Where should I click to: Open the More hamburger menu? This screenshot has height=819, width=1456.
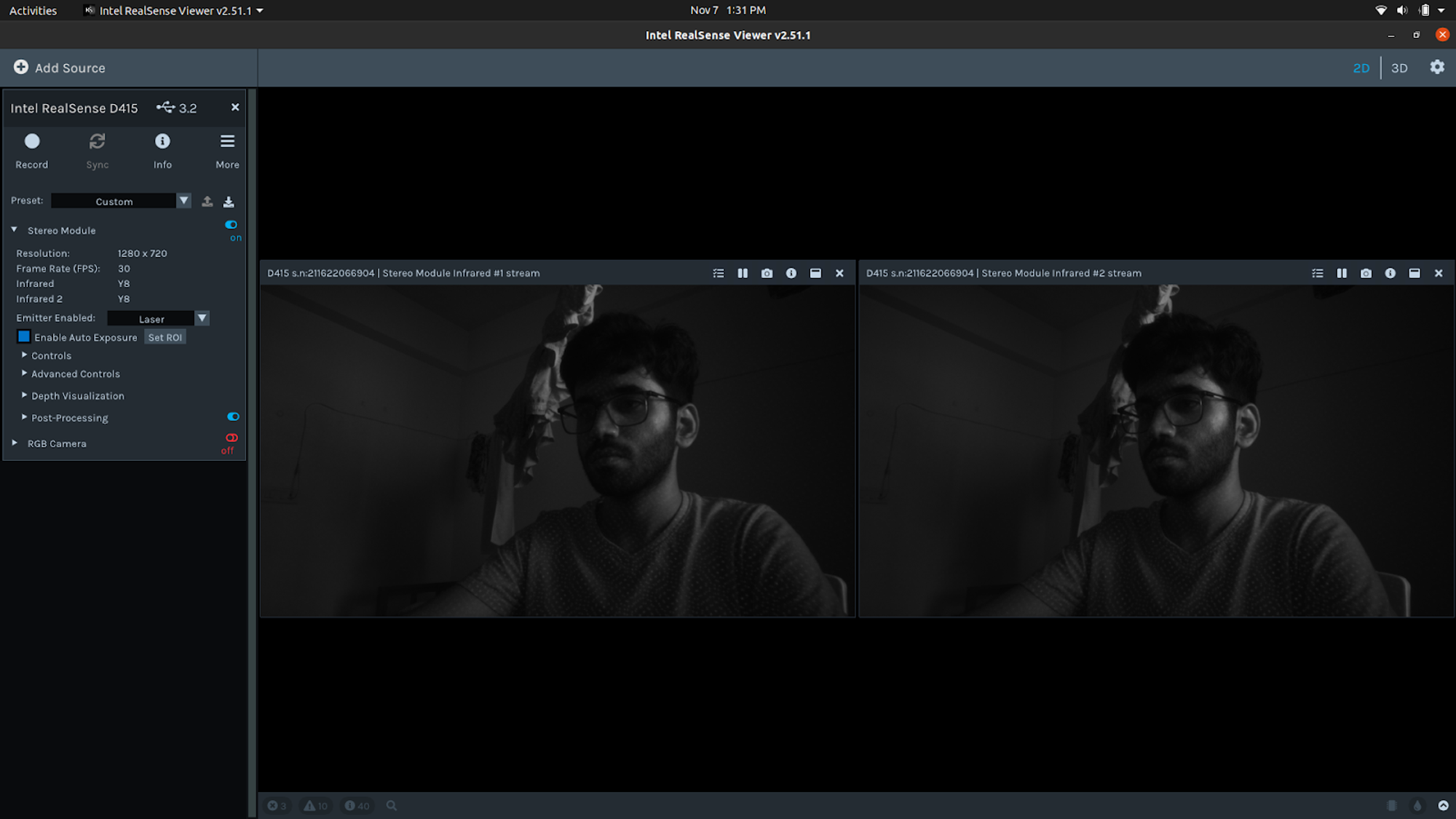point(227,142)
